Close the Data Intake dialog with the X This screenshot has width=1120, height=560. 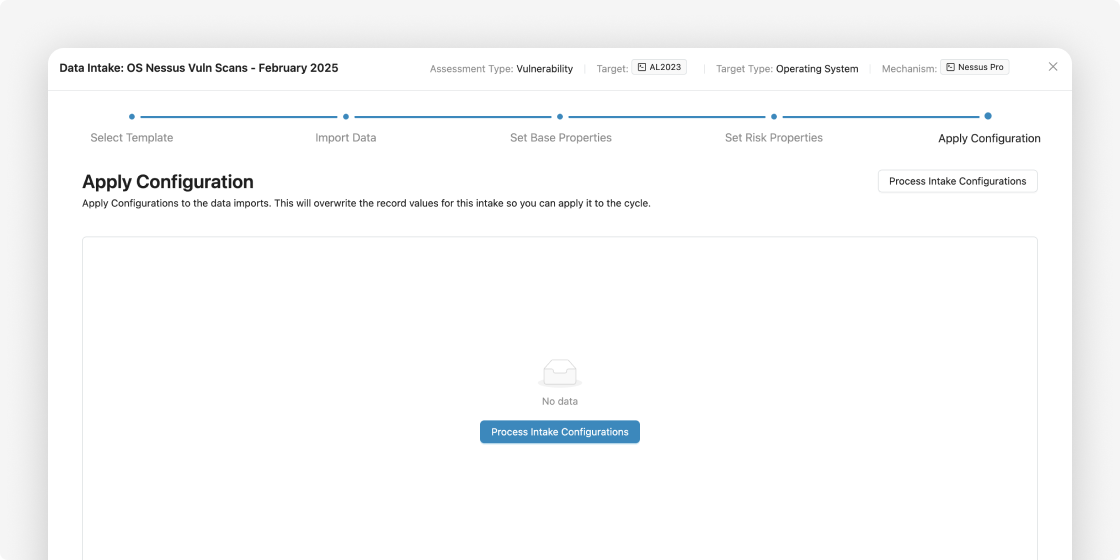pyautogui.click(x=1053, y=66)
